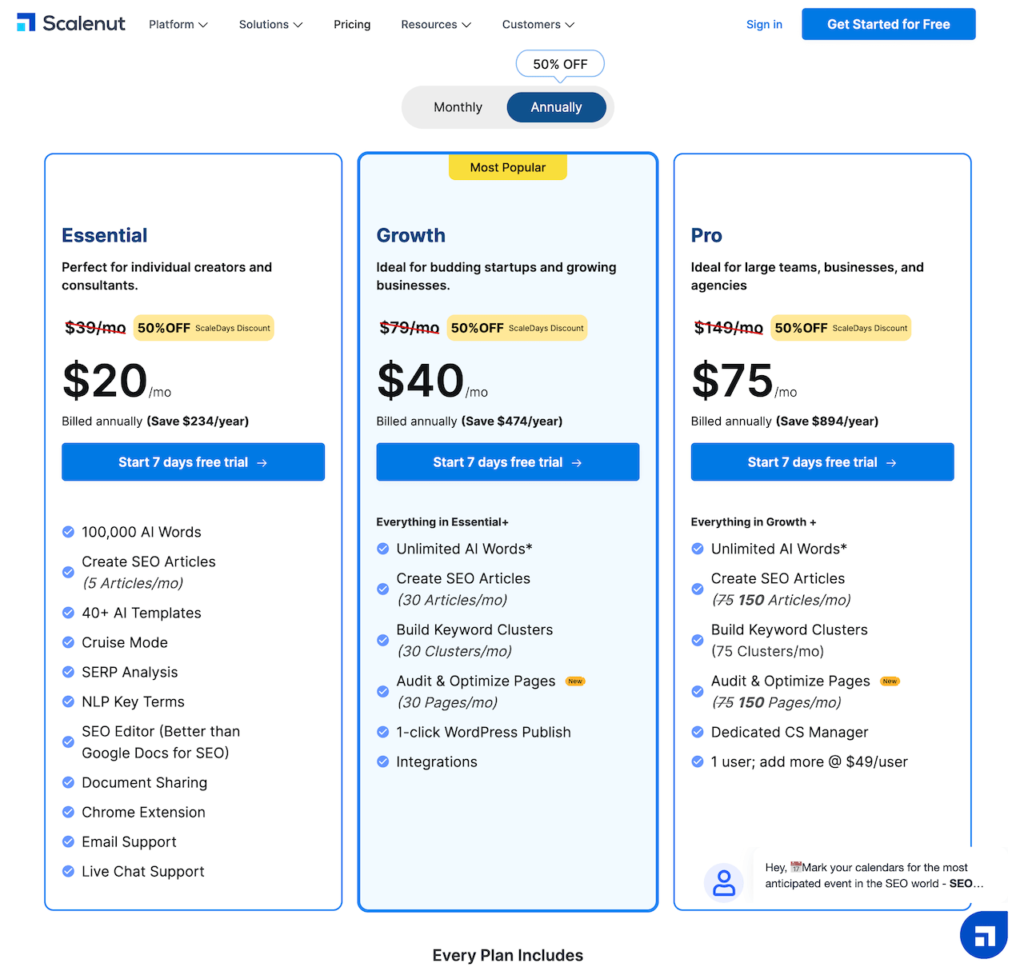Click the crossed-out $149/mo price
The image size is (1024, 975).
pos(728,328)
